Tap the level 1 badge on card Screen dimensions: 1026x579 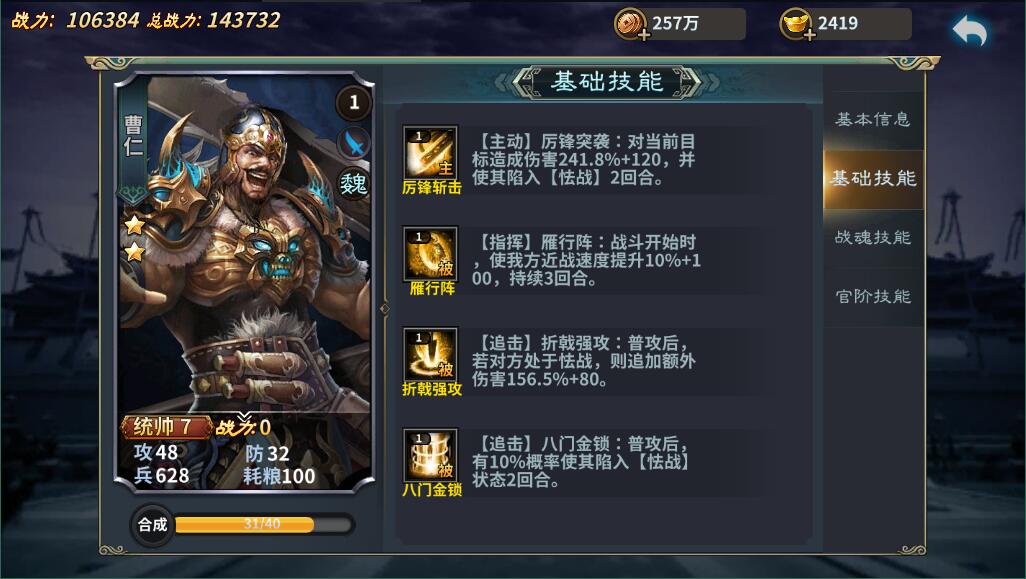pyautogui.click(x=354, y=102)
